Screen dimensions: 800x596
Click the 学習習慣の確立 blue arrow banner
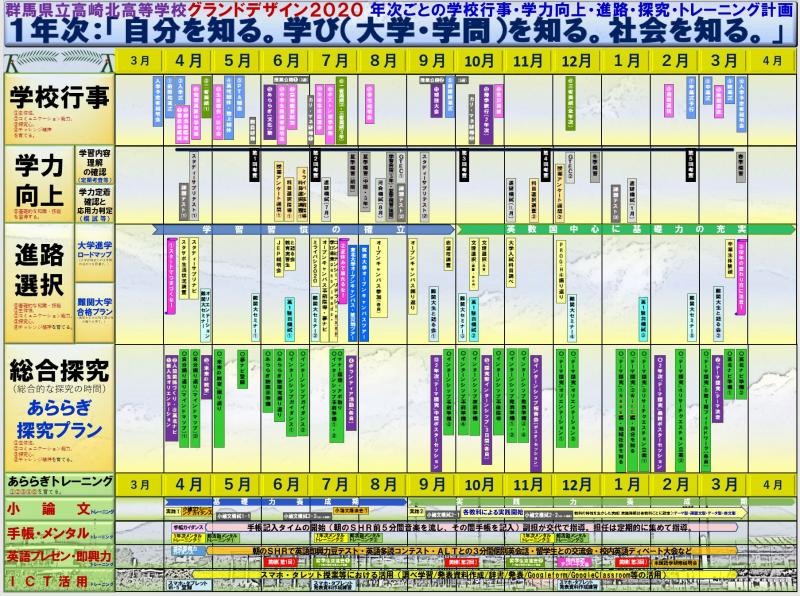(300, 229)
